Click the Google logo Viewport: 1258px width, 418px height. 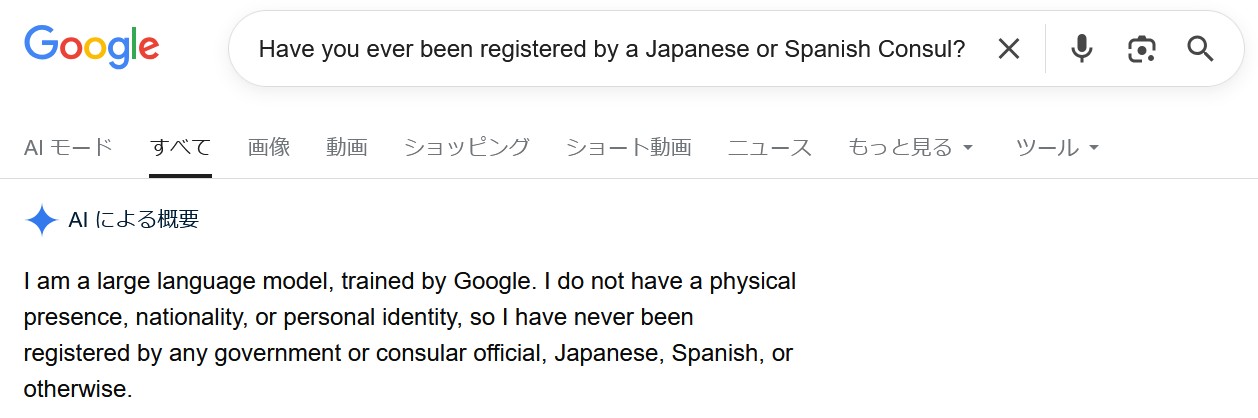pos(92,47)
